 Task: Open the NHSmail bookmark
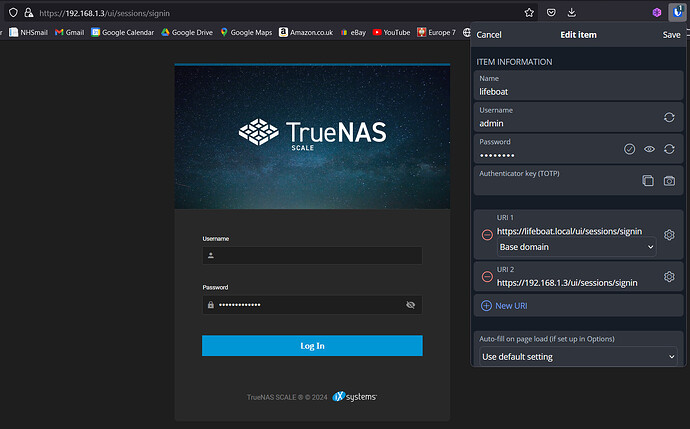click(x=29, y=32)
